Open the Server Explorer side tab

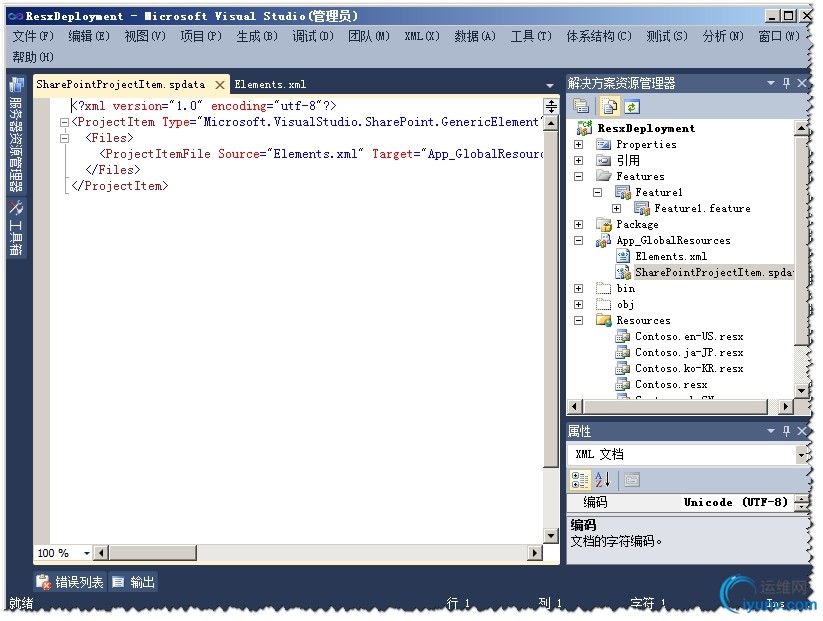(x=16, y=135)
